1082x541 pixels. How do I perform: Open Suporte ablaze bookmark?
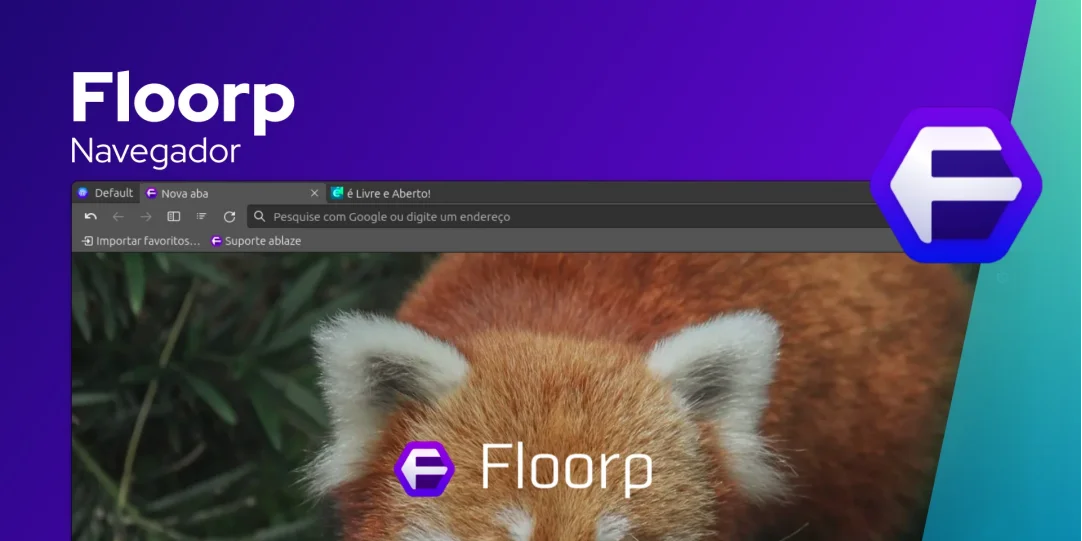(256, 241)
